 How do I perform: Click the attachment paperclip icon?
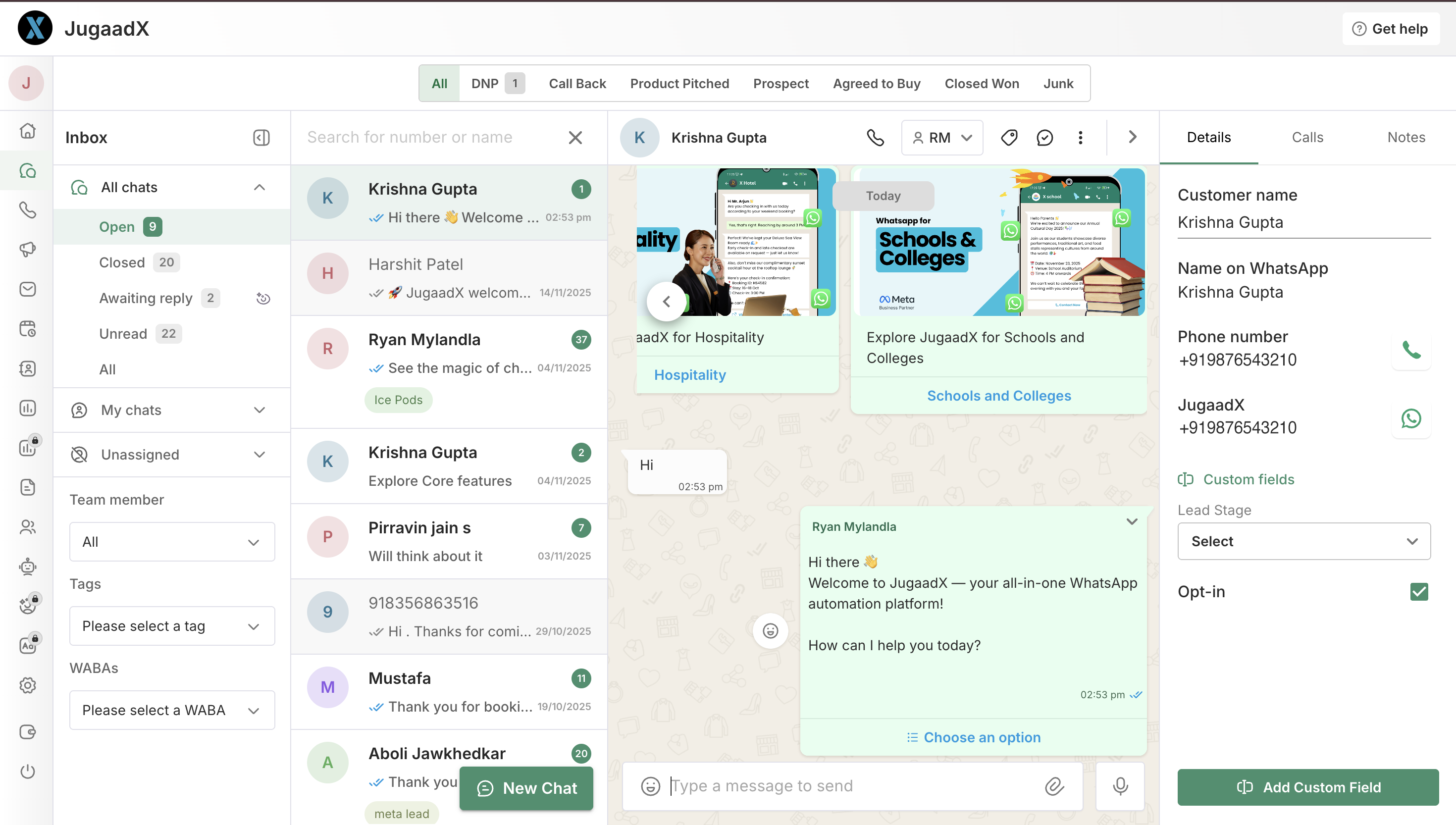1054,786
